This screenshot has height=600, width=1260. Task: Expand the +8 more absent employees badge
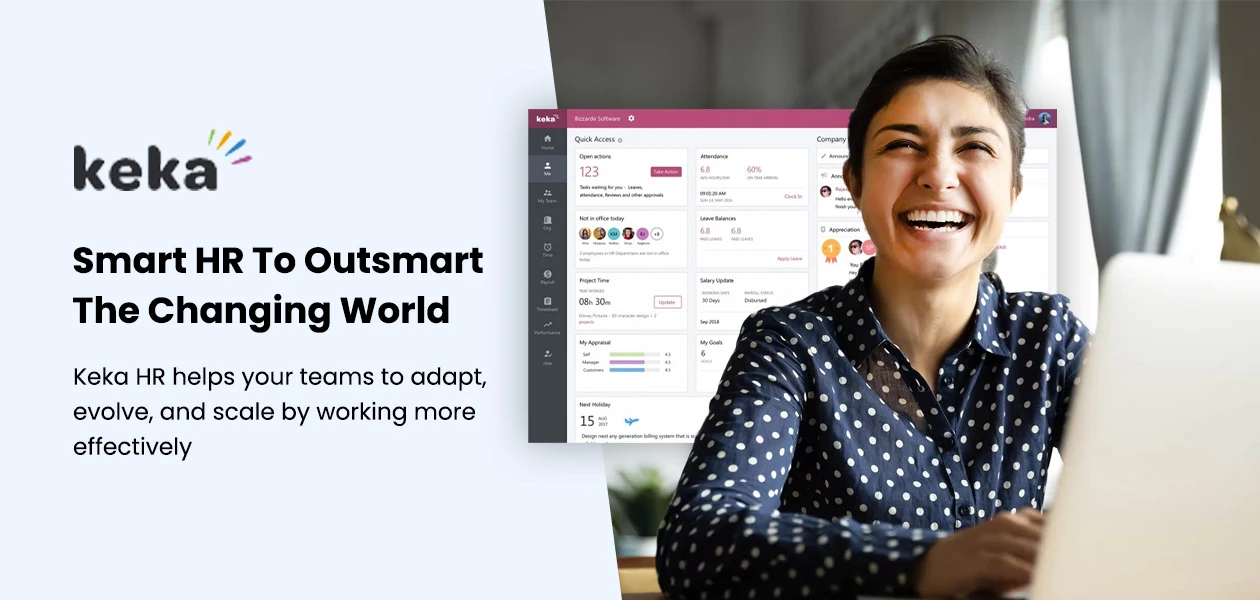click(x=656, y=234)
